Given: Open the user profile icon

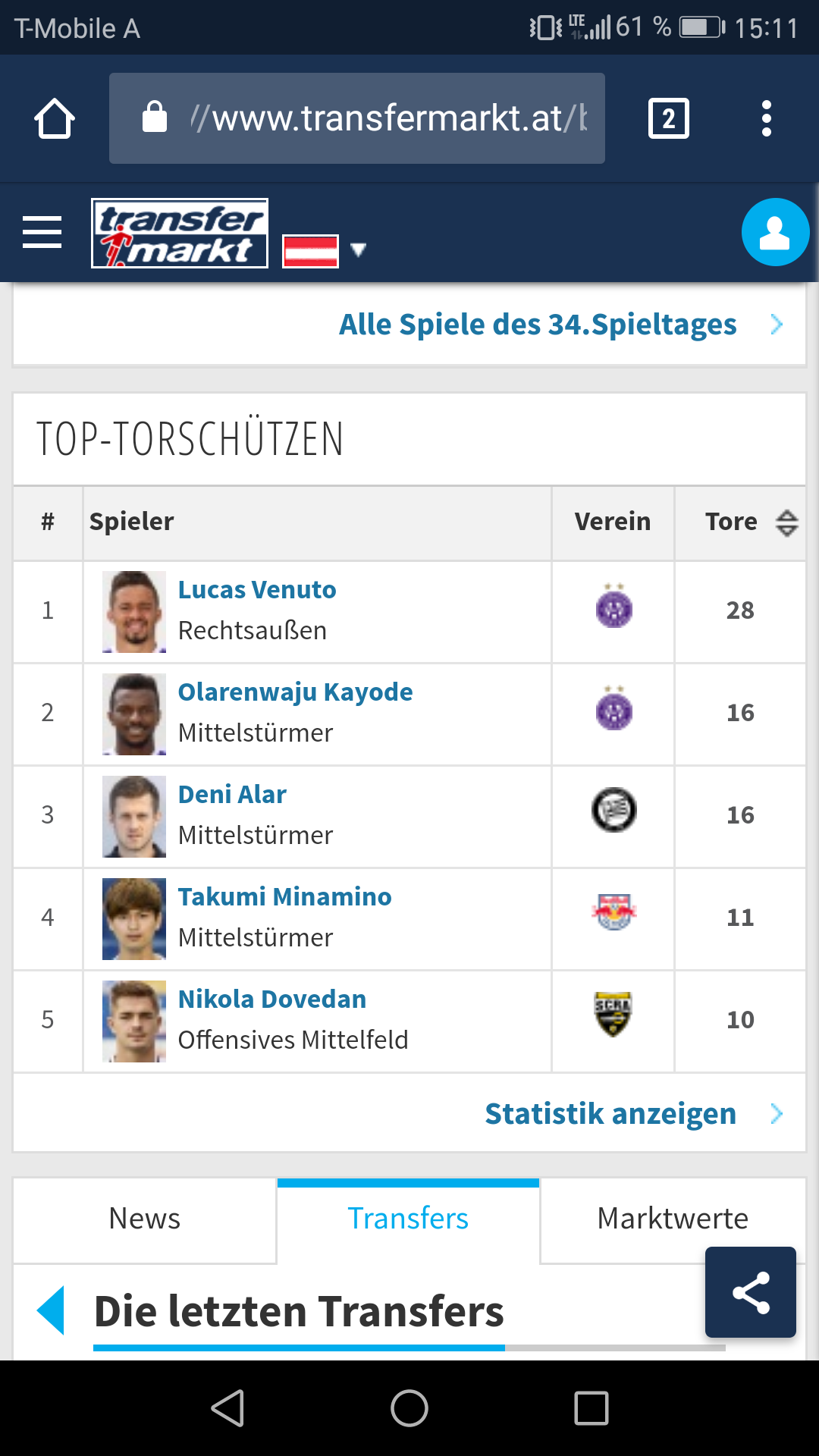Looking at the screenshot, I should [775, 232].
